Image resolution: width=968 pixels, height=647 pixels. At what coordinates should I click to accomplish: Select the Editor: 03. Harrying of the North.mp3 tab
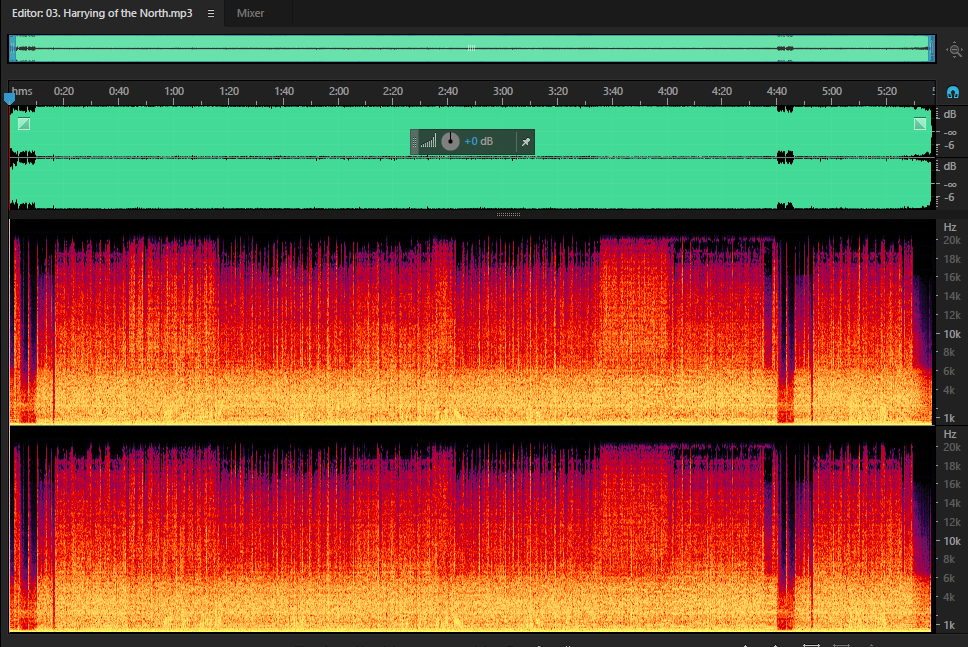coord(102,13)
